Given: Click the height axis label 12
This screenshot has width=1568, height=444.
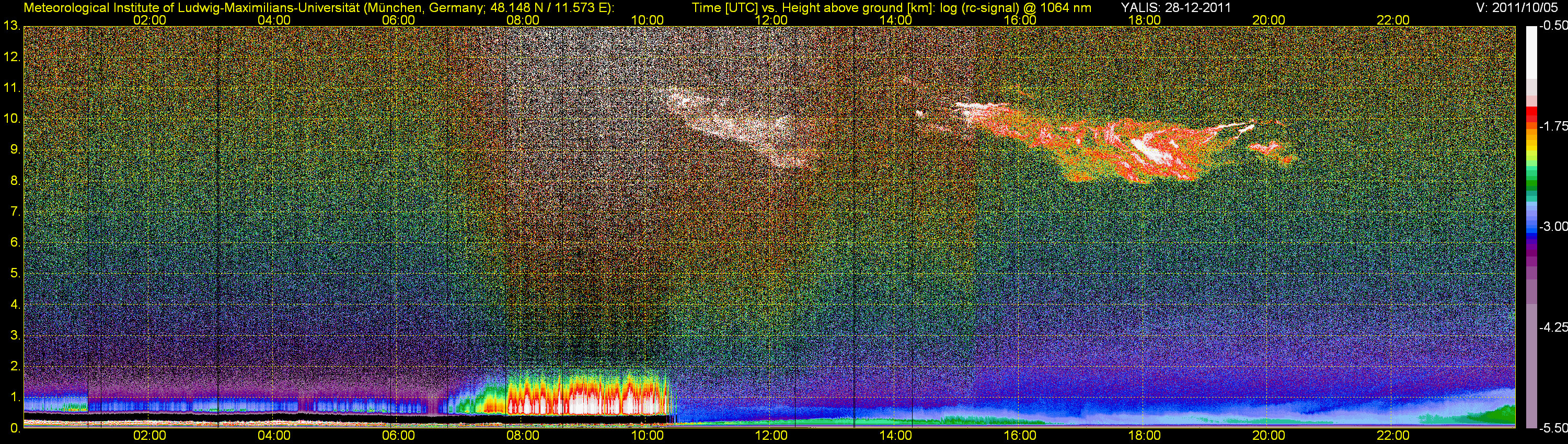Looking at the screenshot, I should pyautogui.click(x=11, y=57).
